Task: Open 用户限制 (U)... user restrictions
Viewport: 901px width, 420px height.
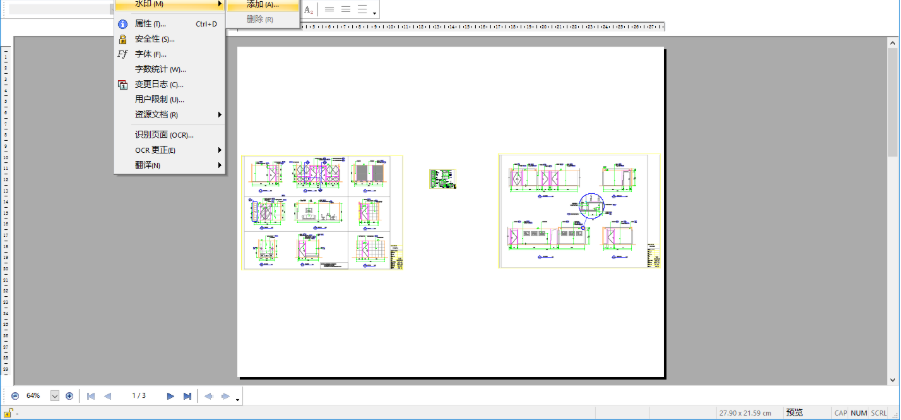Action: click(170, 99)
